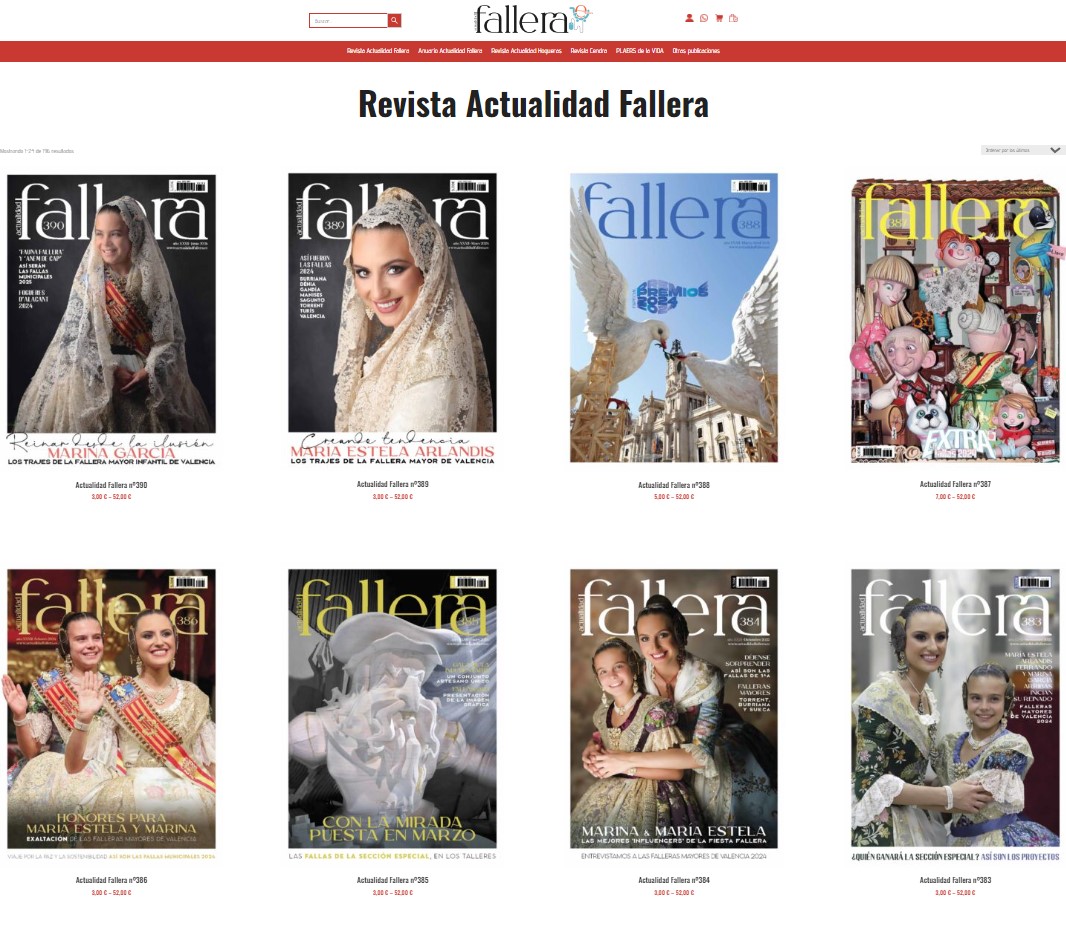Click the search magnifier button
1066x936 pixels.
(x=395, y=20)
